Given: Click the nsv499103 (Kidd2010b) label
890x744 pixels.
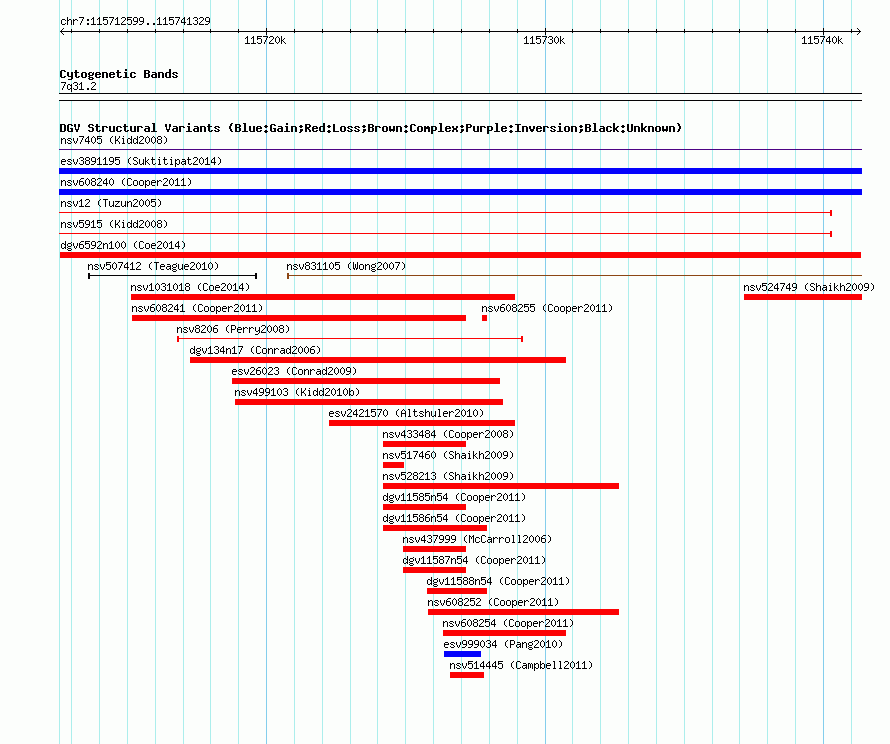Looking at the screenshot, I should tap(297, 392).
